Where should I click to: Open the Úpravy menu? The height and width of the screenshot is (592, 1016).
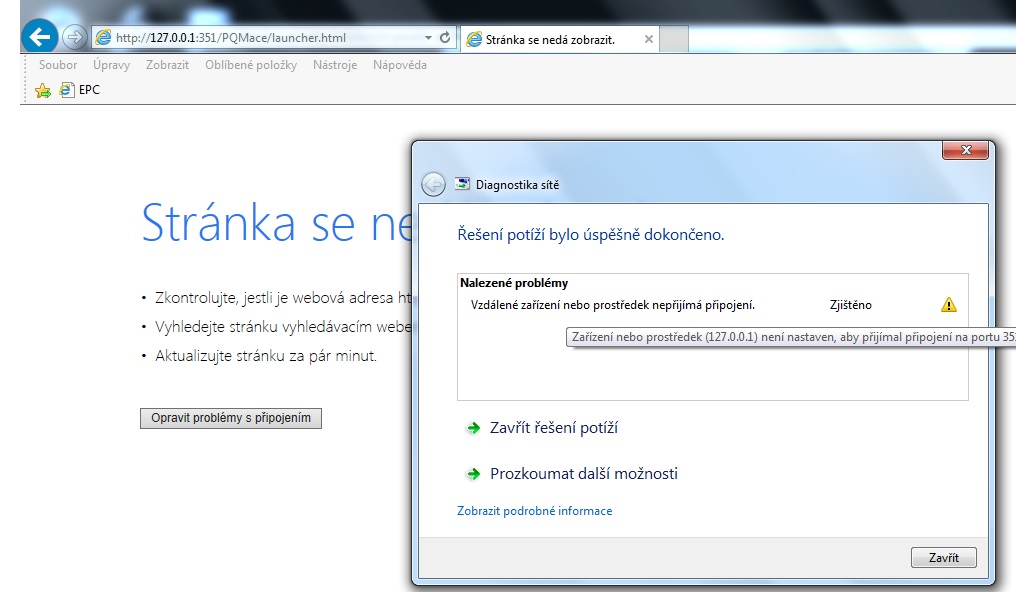[111, 65]
